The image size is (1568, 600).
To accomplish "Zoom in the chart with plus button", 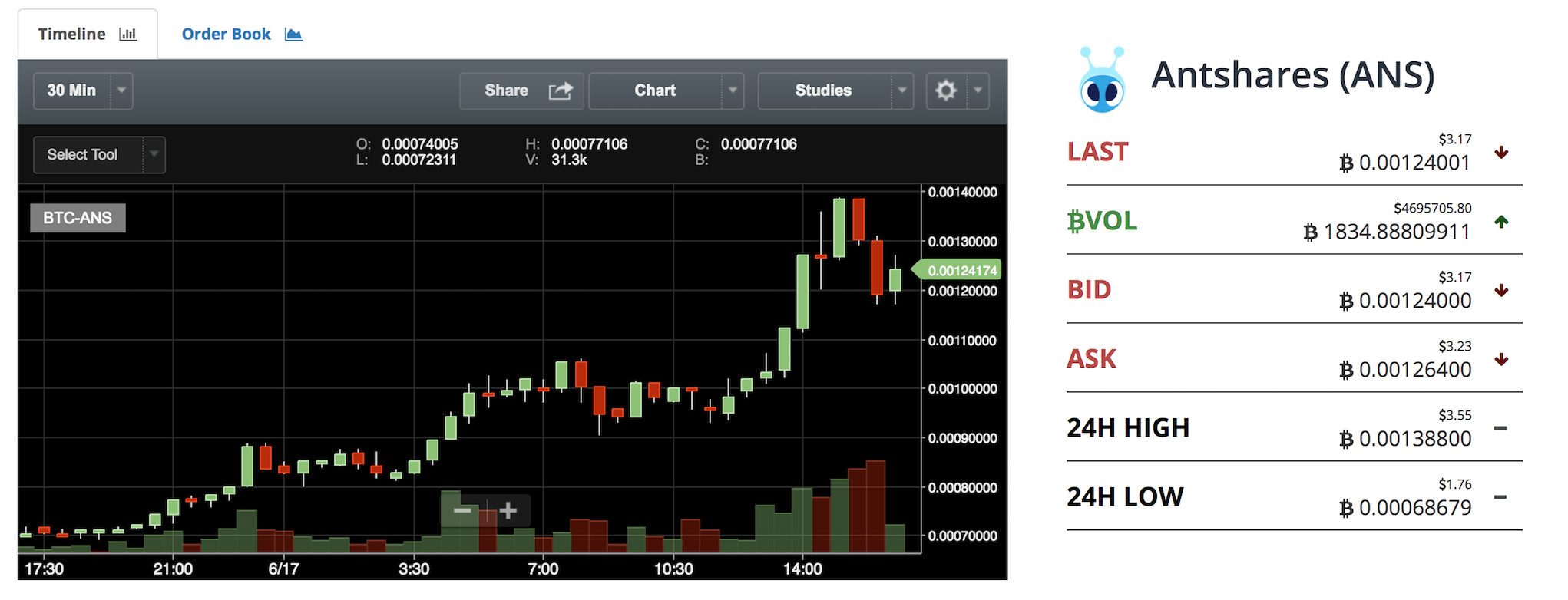I will pos(508,510).
